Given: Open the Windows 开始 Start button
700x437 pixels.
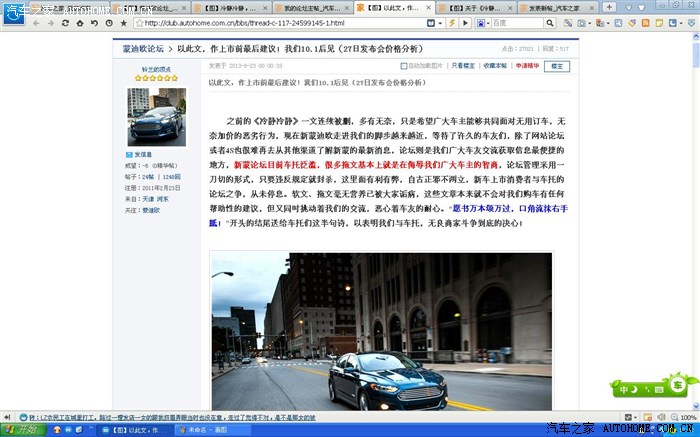Looking at the screenshot, I should (20, 429).
